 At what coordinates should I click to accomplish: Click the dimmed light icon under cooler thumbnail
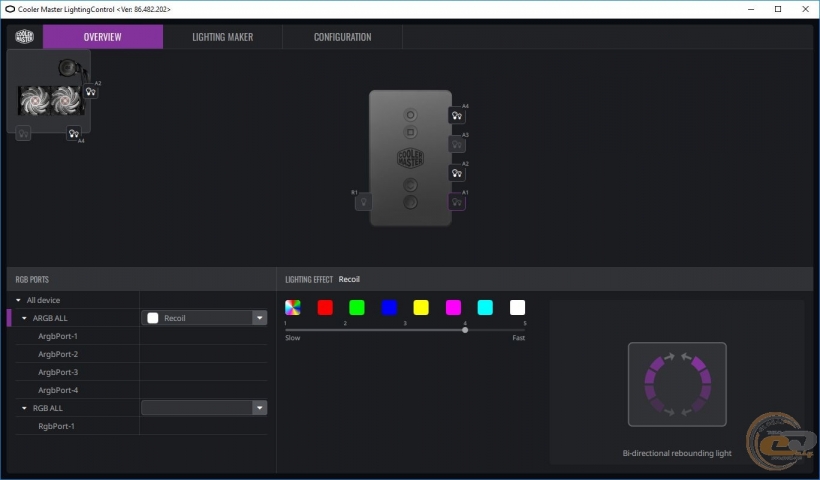click(23, 133)
